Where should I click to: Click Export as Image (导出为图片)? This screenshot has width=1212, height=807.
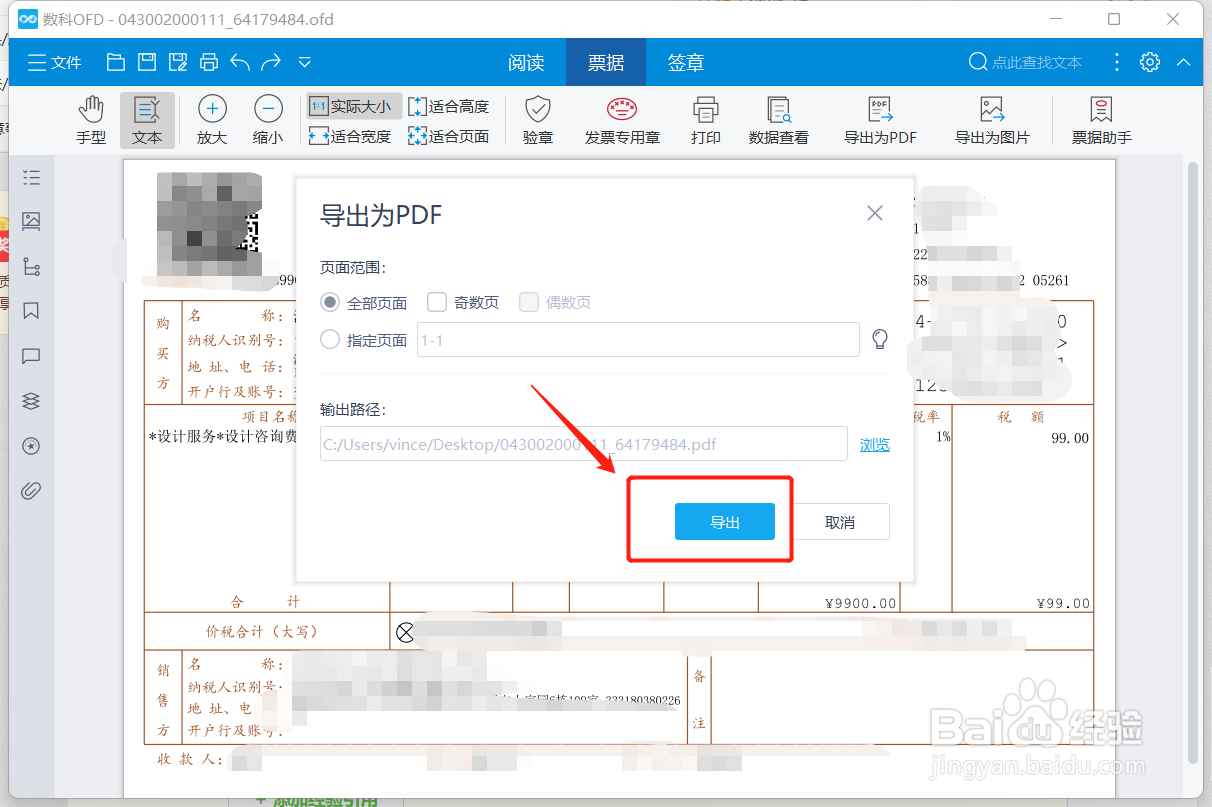point(993,119)
